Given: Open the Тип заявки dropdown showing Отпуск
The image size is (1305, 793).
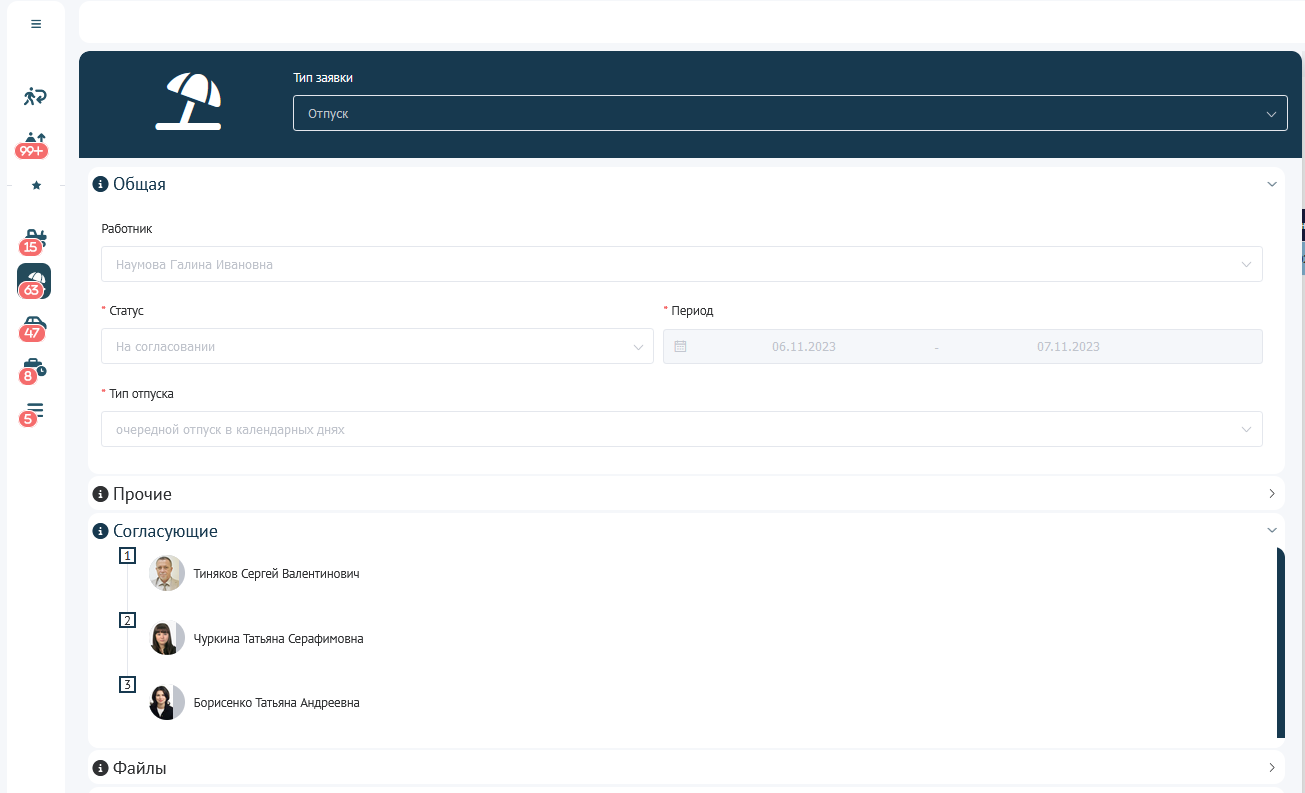Looking at the screenshot, I should click(789, 114).
